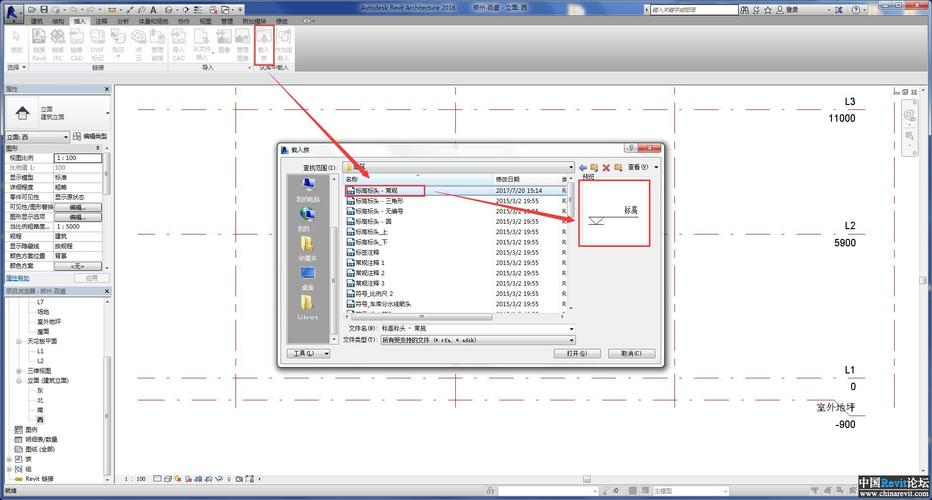Click the red X delete icon in dialog toolbar

[606, 168]
